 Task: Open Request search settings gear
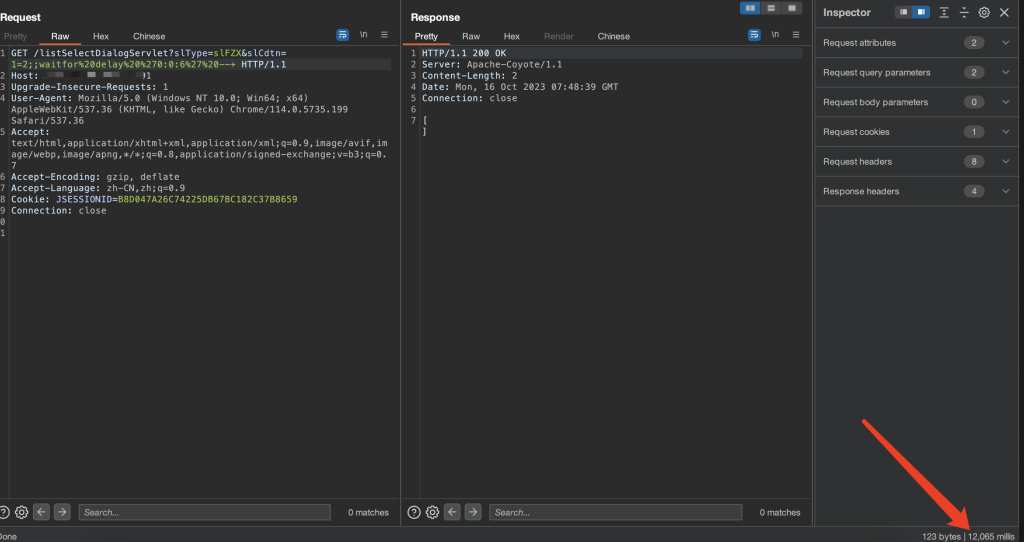click(x=22, y=513)
